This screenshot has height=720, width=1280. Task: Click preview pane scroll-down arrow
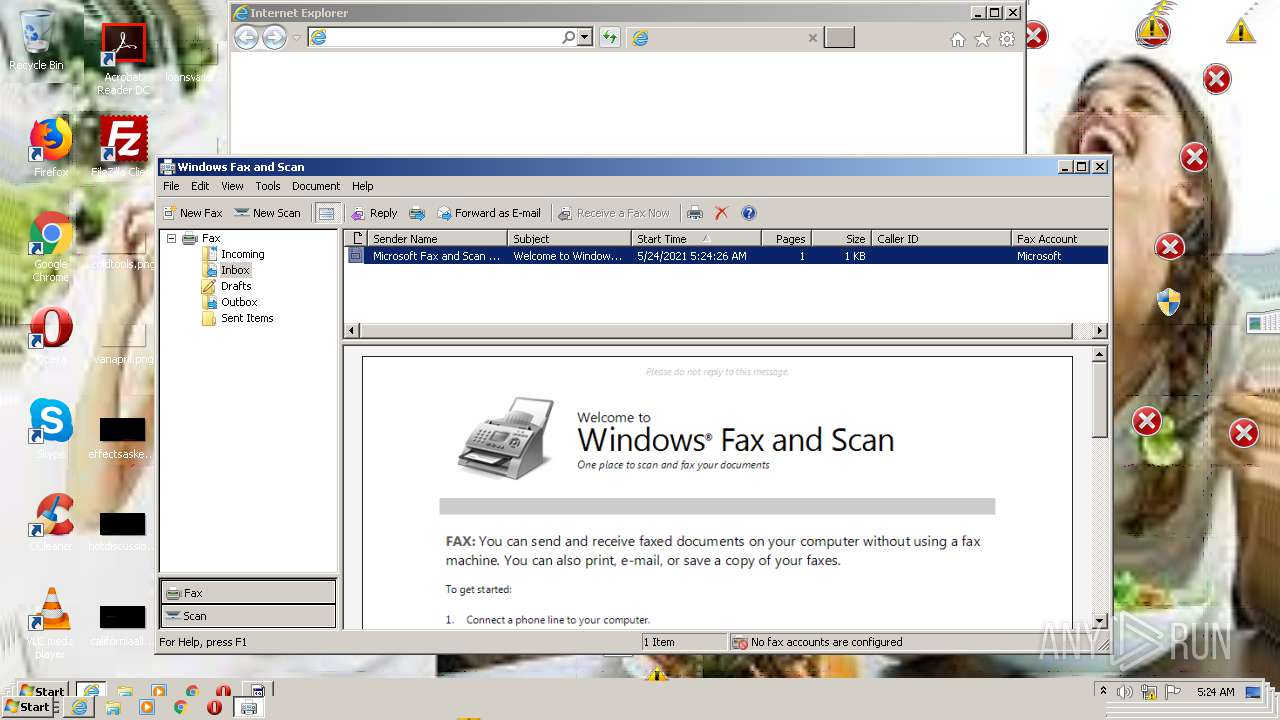pos(1099,620)
